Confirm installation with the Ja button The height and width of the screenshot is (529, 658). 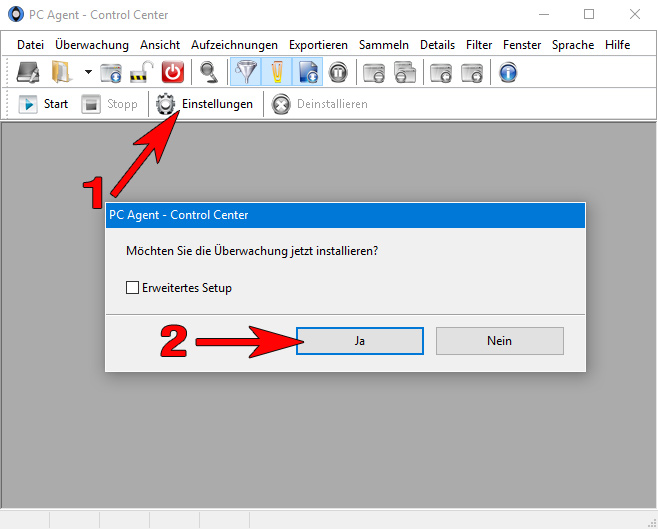360,341
